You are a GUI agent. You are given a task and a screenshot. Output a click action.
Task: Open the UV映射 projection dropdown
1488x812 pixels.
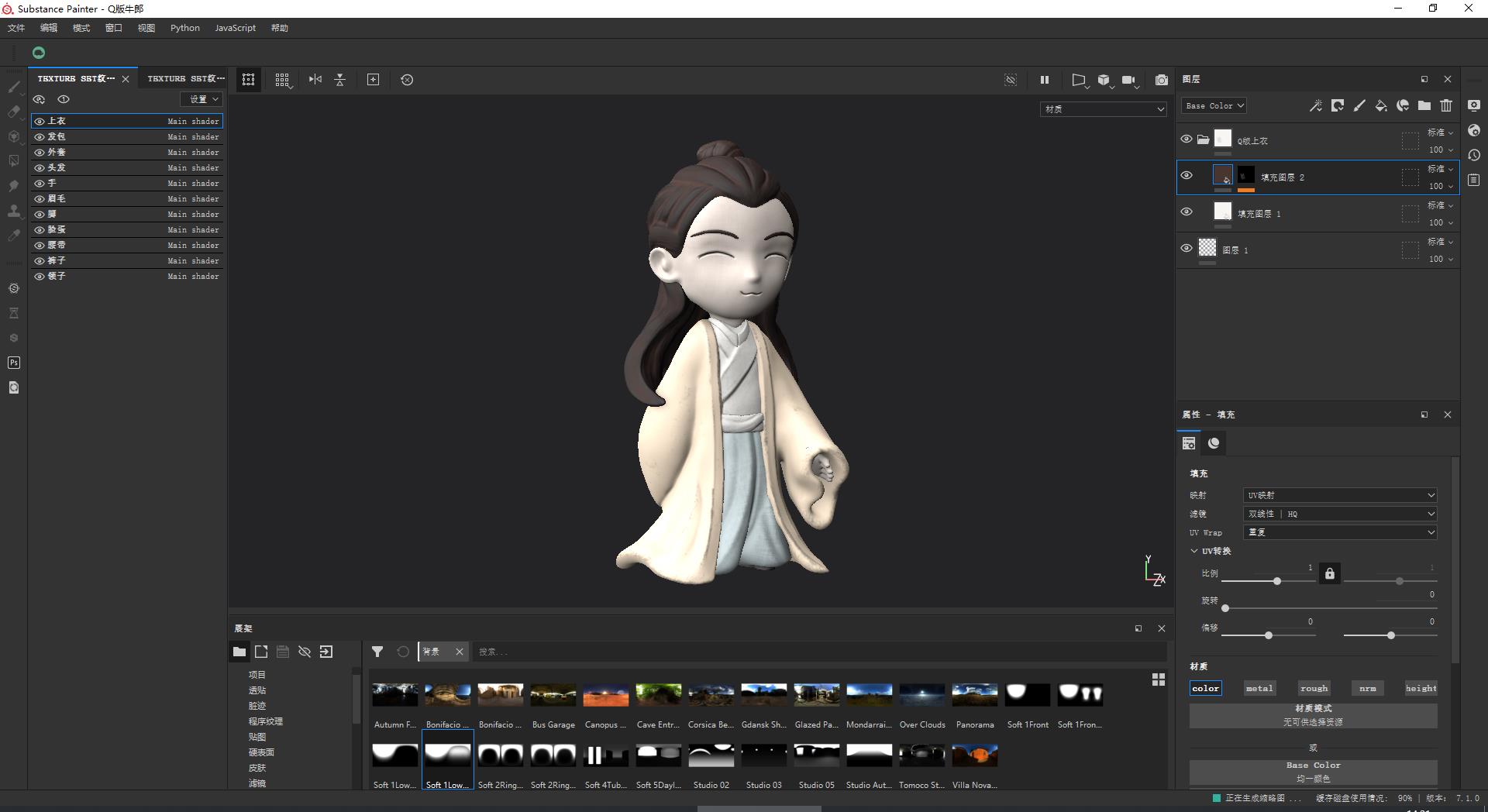[1340, 495]
